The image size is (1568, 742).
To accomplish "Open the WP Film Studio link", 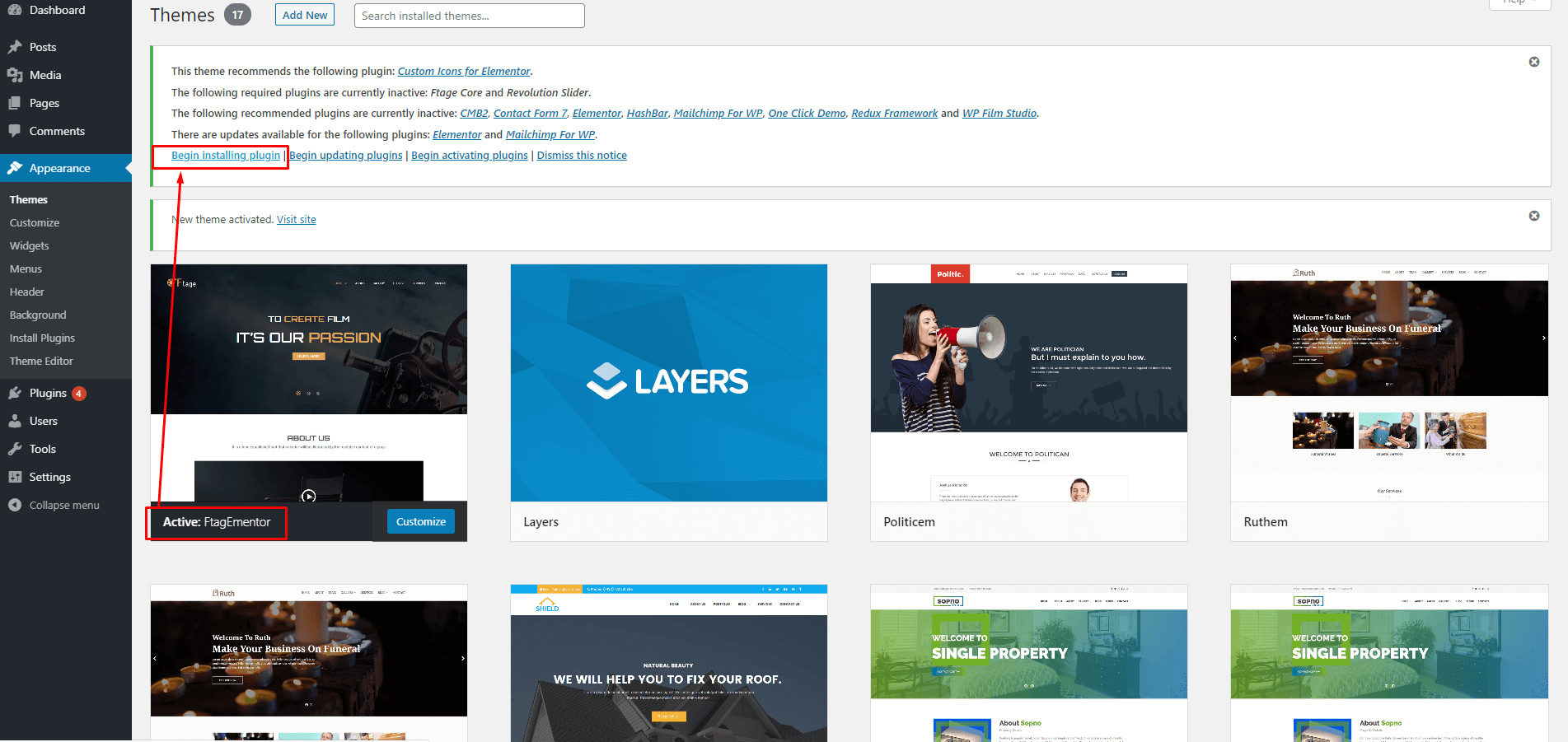I will 999,114.
